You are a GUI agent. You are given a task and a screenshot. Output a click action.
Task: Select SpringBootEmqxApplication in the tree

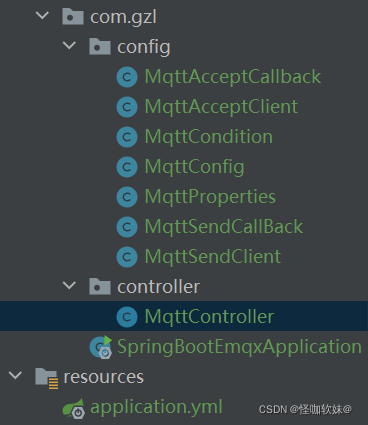[x=239, y=348]
